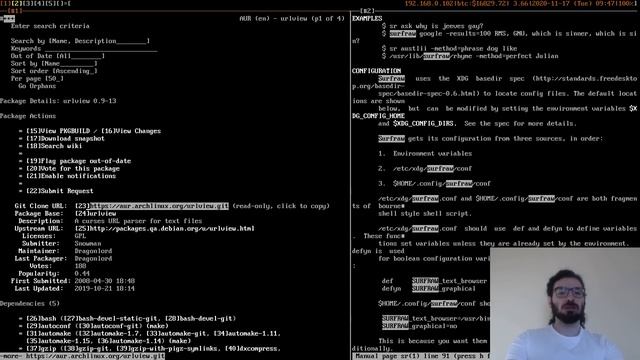Open the bash-devel-git link
The image size is (640, 360).
click(200, 318)
